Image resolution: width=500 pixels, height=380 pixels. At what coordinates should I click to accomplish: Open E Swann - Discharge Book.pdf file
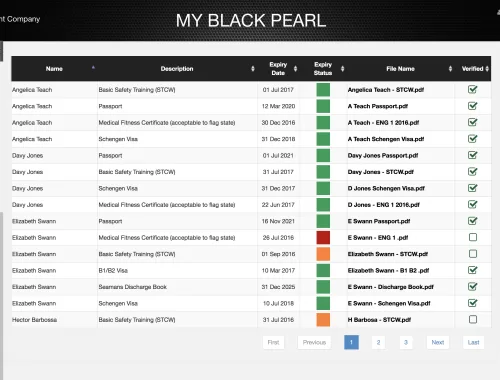click(x=391, y=287)
